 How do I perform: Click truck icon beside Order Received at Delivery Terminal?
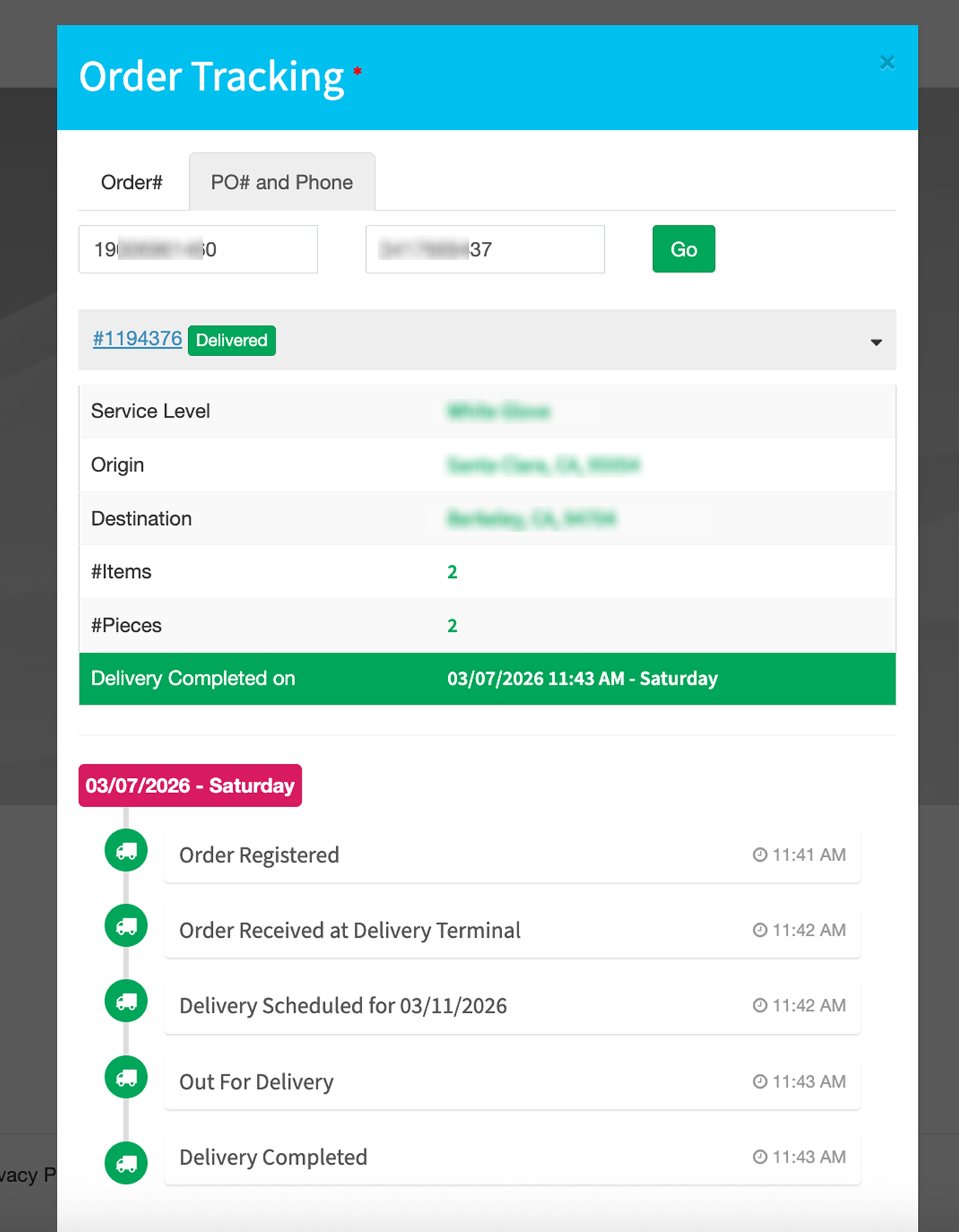coord(126,926)
